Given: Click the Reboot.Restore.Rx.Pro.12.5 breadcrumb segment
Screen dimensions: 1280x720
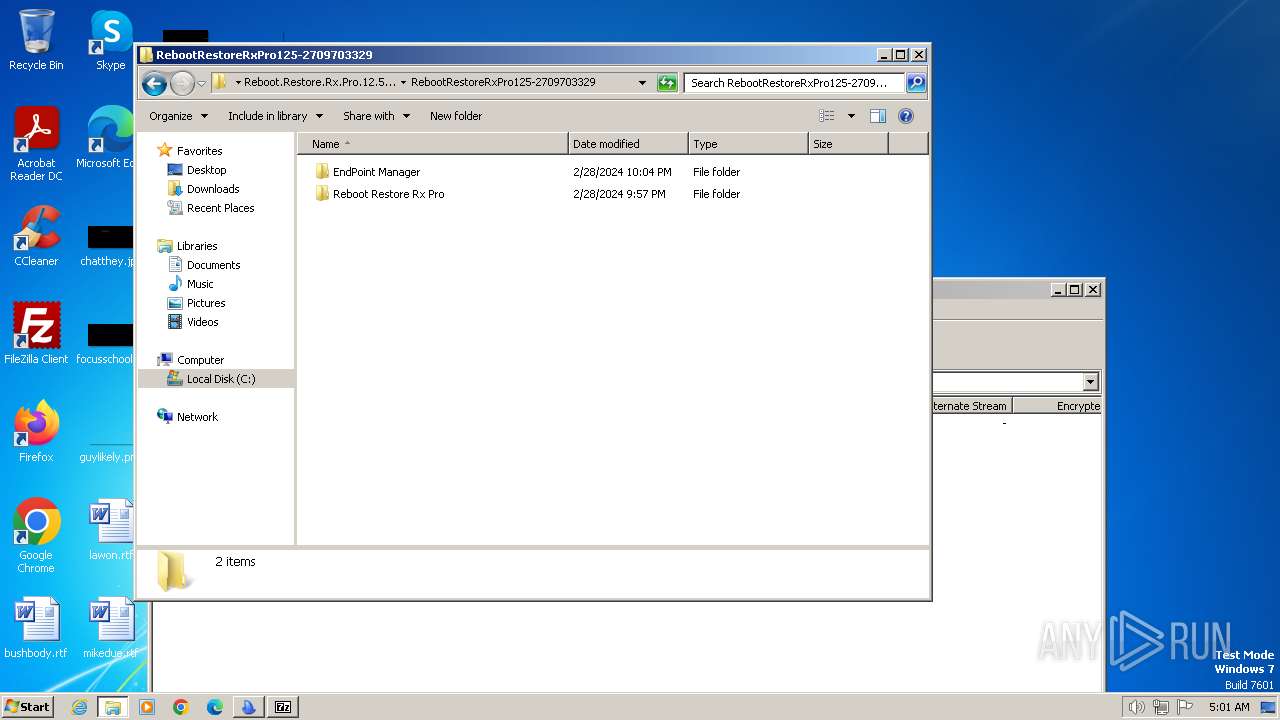Looking at the screenshot, I should [320, 83].
